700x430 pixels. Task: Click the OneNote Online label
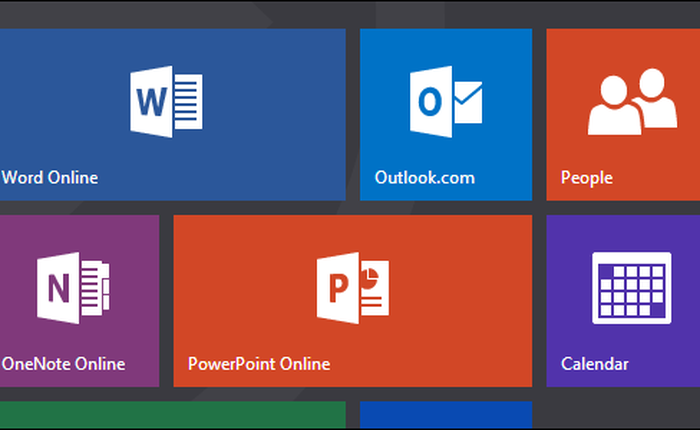63,364
